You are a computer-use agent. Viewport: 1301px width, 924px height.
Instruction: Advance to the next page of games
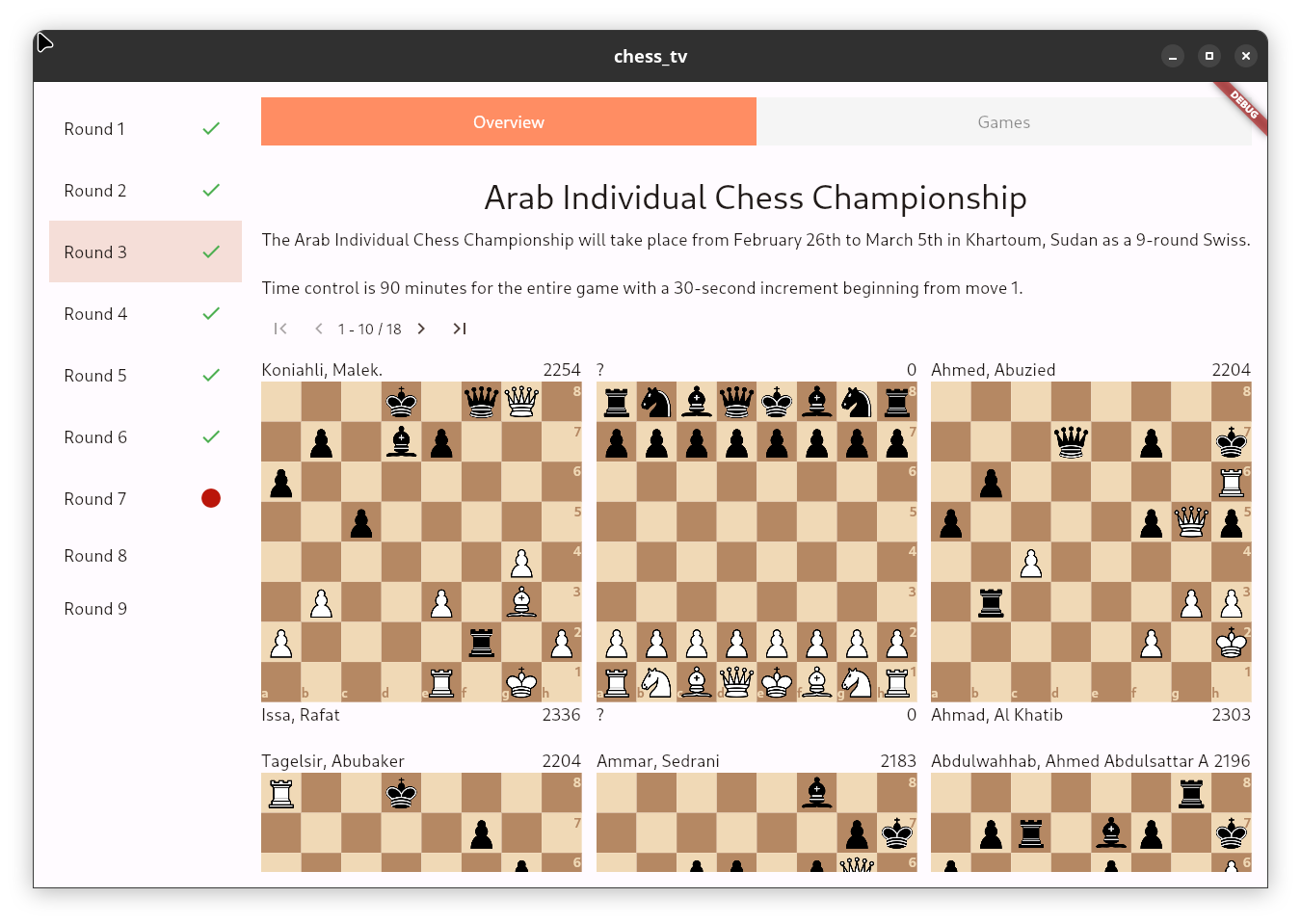tap(421, 329)
